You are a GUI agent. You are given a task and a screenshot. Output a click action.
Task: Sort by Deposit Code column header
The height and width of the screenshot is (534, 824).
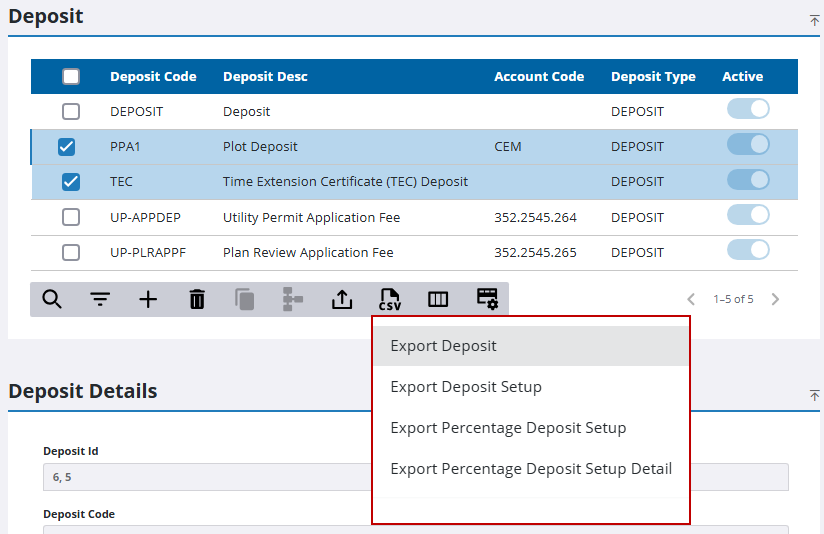(153, 77)
